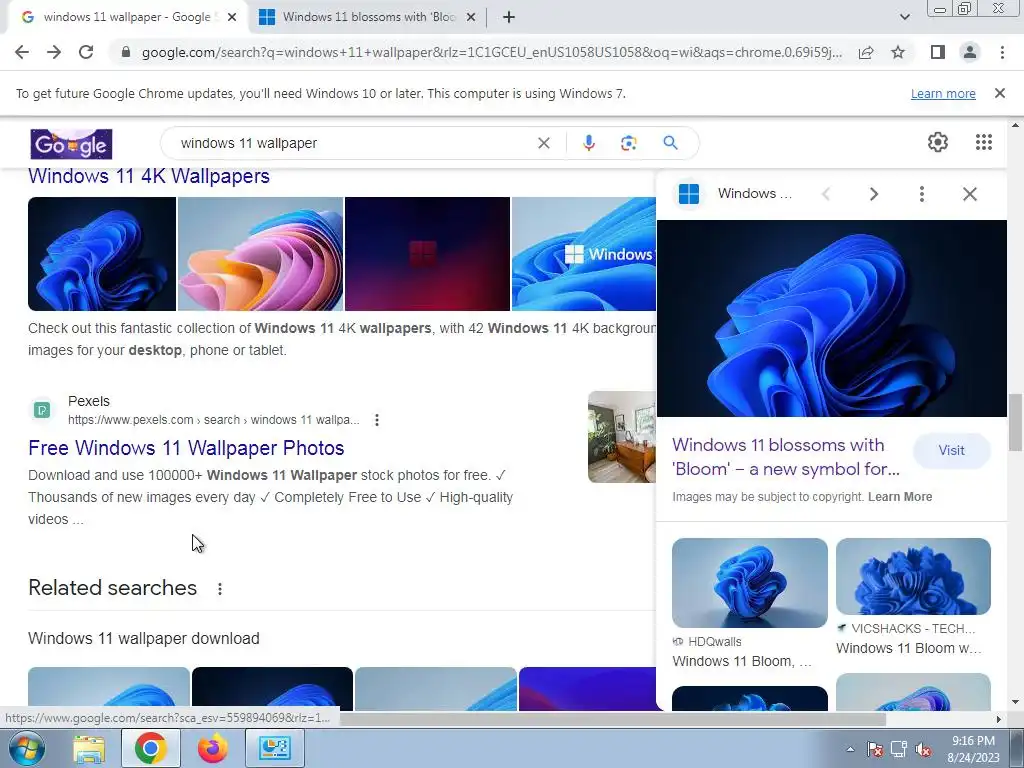Start voice search with microphone icon
The image size is (1024, 768).
588,143
